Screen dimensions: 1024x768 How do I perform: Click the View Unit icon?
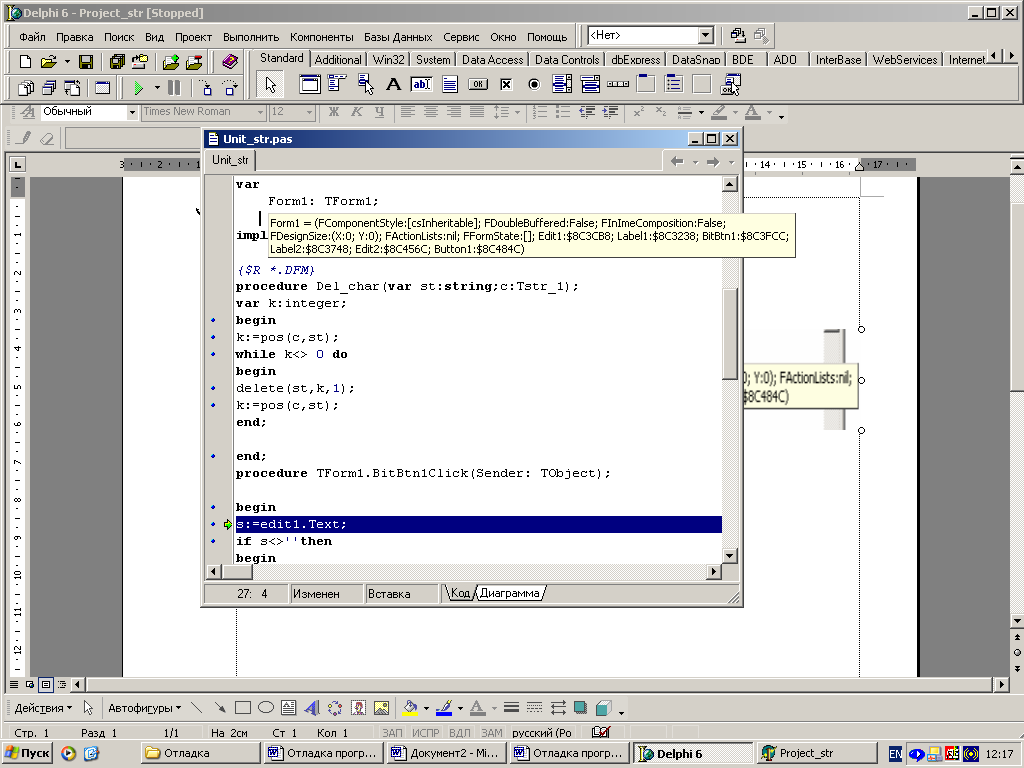coord(25,88)
